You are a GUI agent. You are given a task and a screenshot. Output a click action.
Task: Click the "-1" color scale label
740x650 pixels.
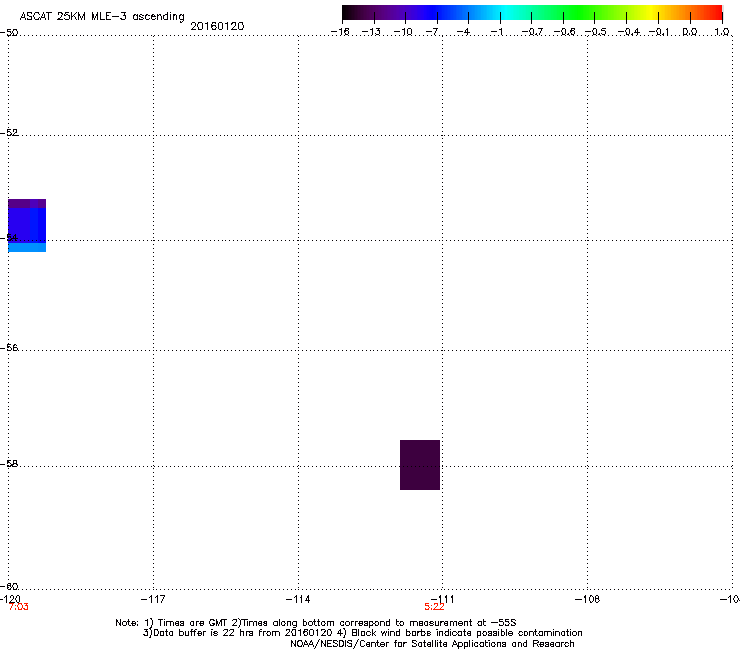(x=496, y=32)
